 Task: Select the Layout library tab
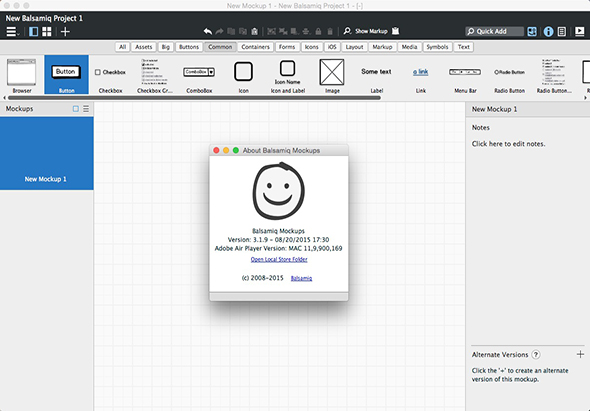pyautogui.click(x=354, y=47)
